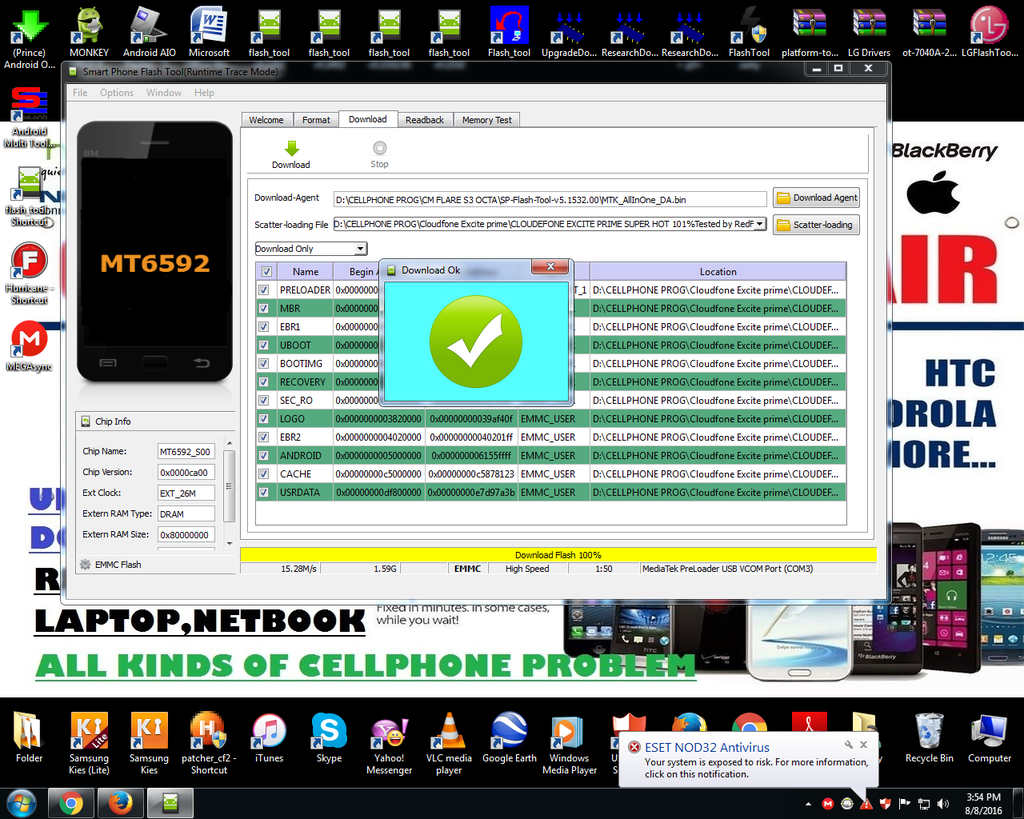The height and width of the screenshot is (819, 1024).
Task: Click the Chrome taskbar button
Action: [70, 803]
